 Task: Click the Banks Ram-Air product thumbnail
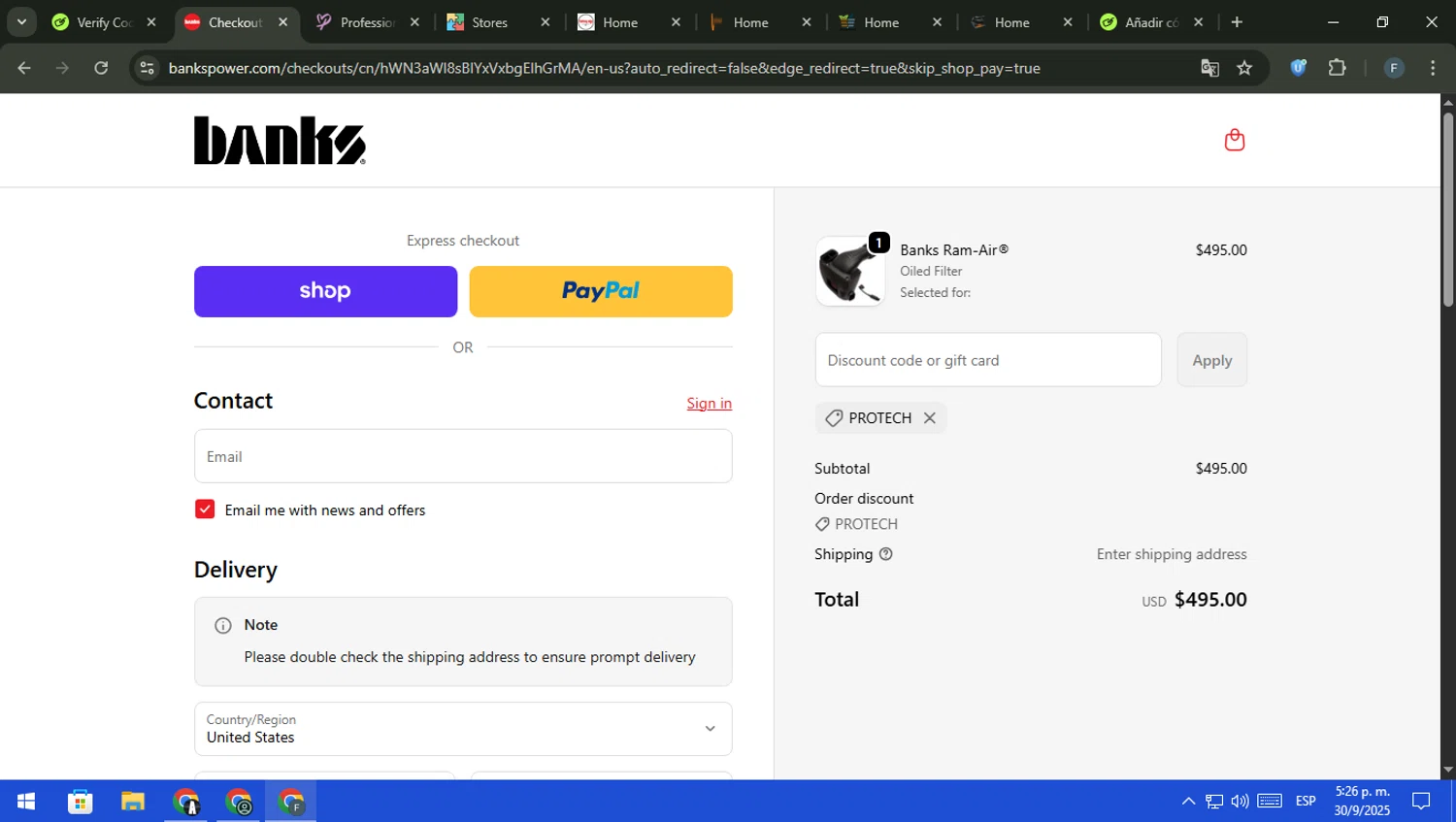click(x=850, y=272)
